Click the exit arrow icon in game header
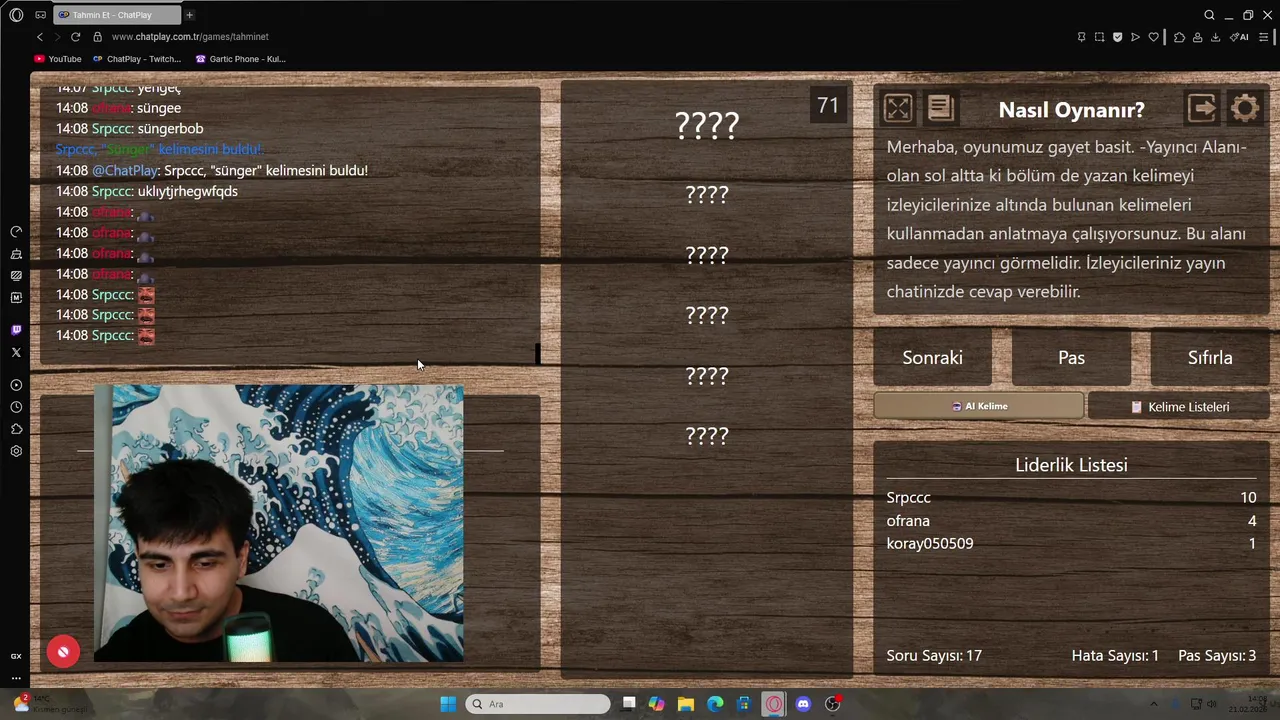The image size is (1280, 720). point(1202,108)
